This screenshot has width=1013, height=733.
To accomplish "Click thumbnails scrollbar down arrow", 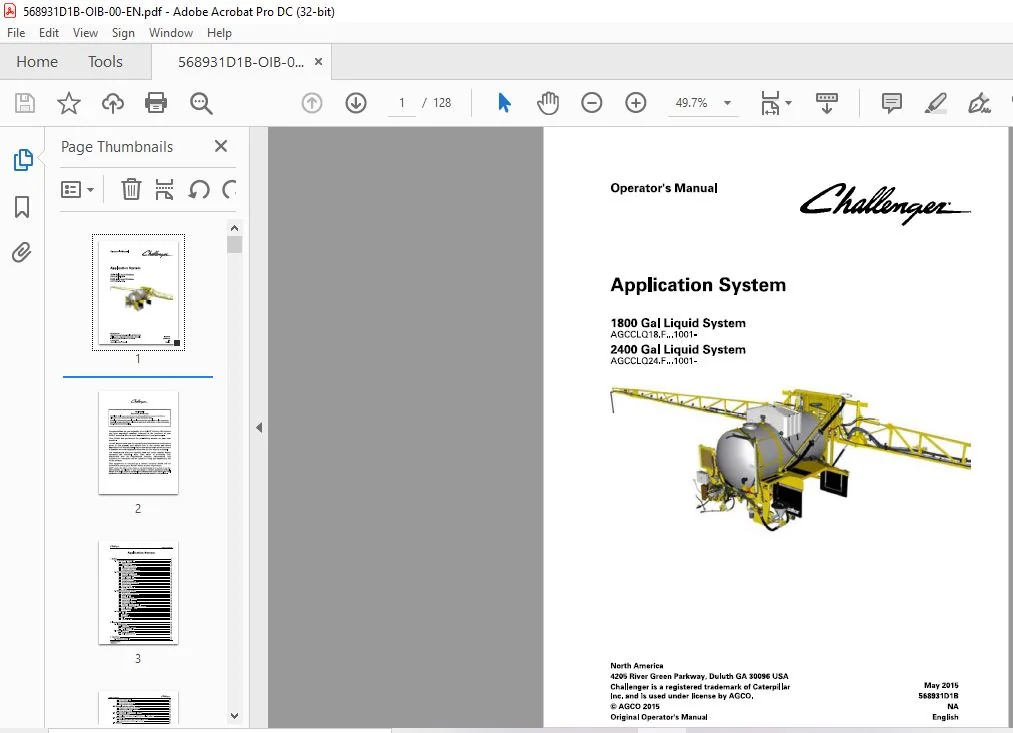I will pyautogui.click(x=235, y=716).
